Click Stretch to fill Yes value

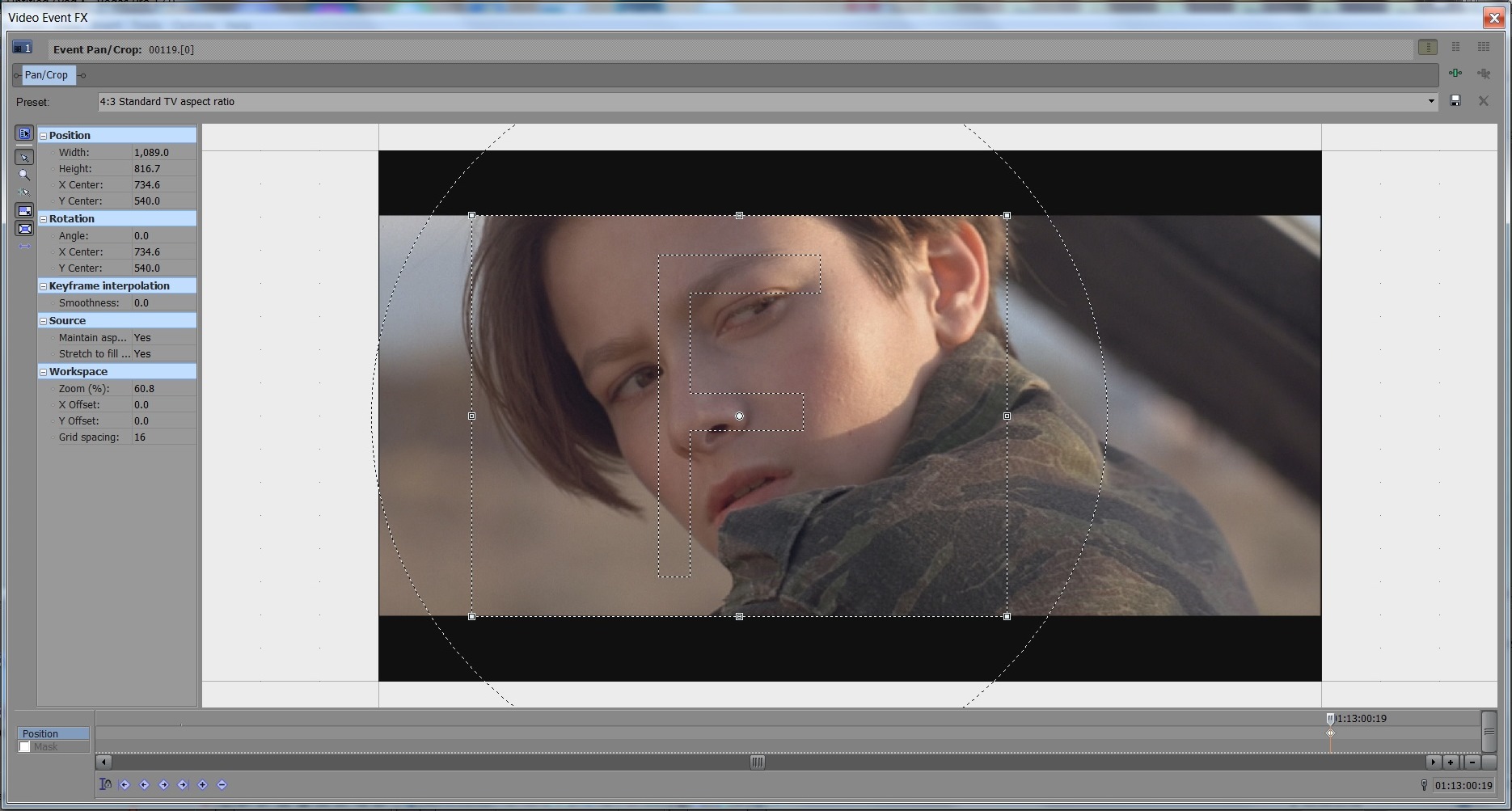(x=163, y=353)
